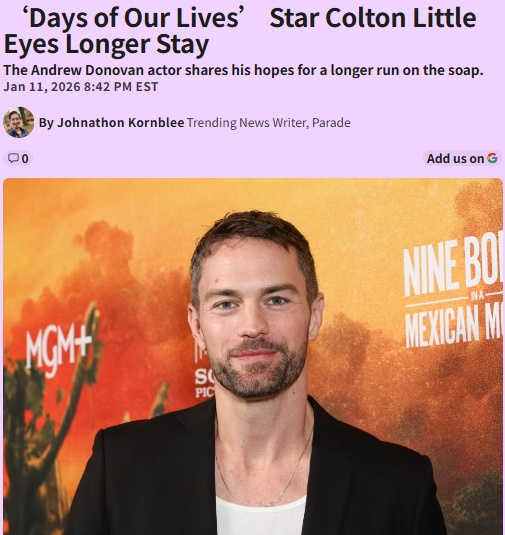Click the comment count number 0
This screenshot has width=505, height=535.
point(25,159)
